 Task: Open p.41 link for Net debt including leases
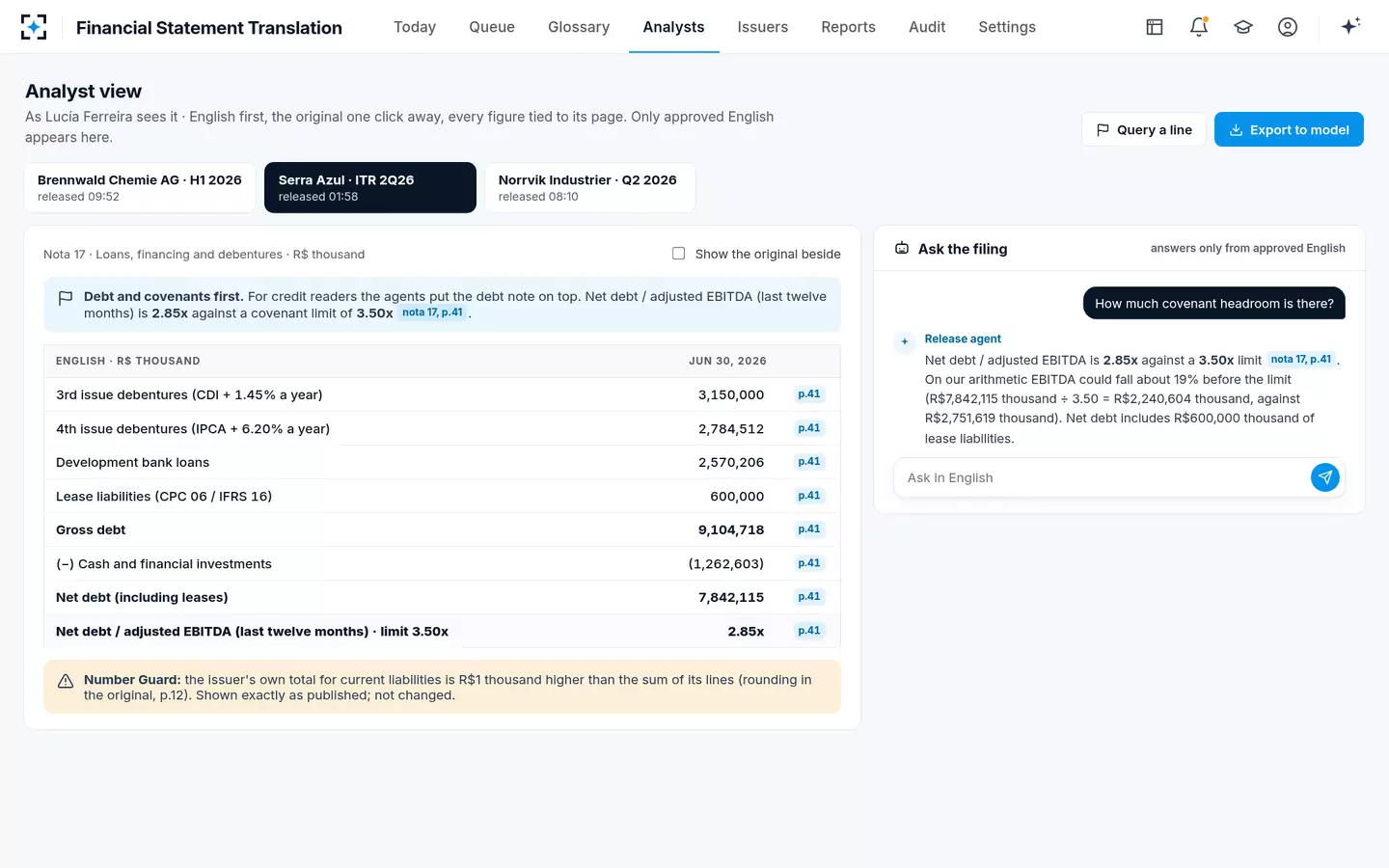click(809, 597)
